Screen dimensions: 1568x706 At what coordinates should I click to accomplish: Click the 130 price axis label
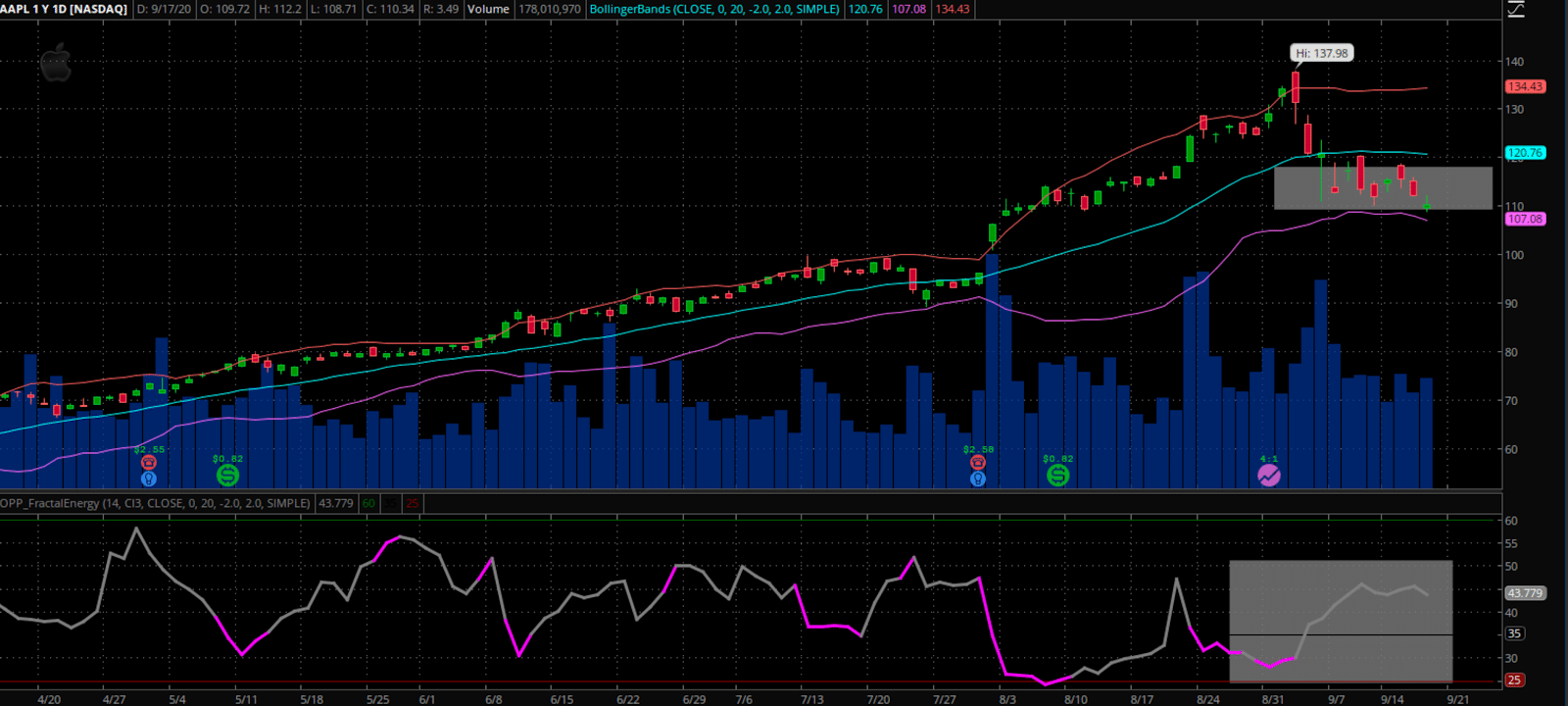tap(1515, 109)
